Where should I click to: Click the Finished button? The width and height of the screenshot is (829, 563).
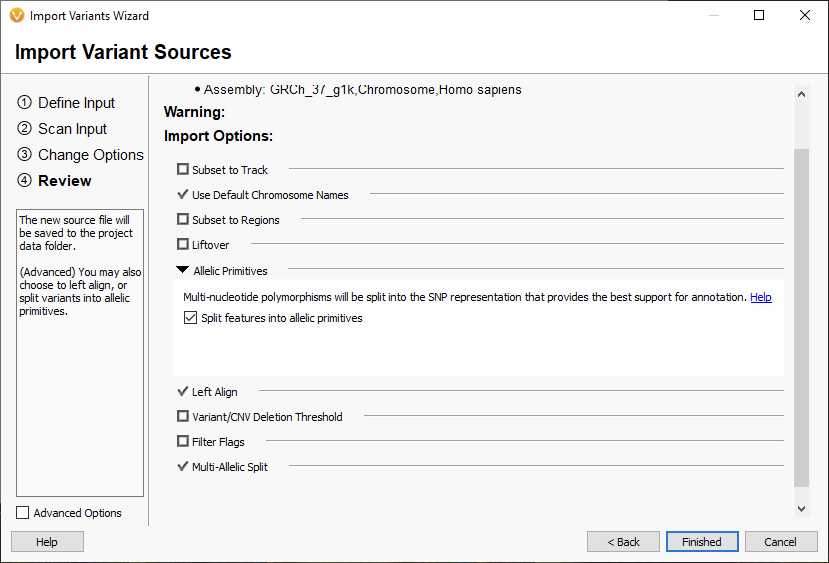[x=702, y=542]
